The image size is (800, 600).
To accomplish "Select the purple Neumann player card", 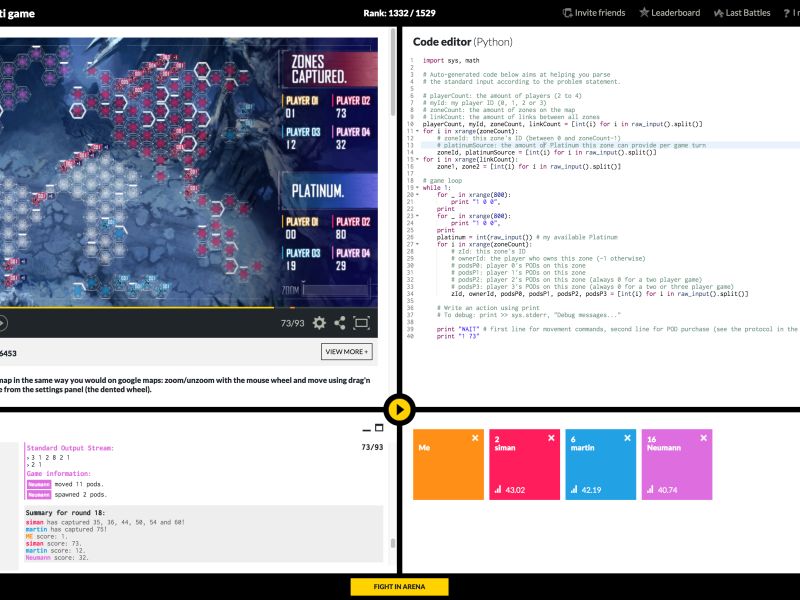I will (677, 464).
